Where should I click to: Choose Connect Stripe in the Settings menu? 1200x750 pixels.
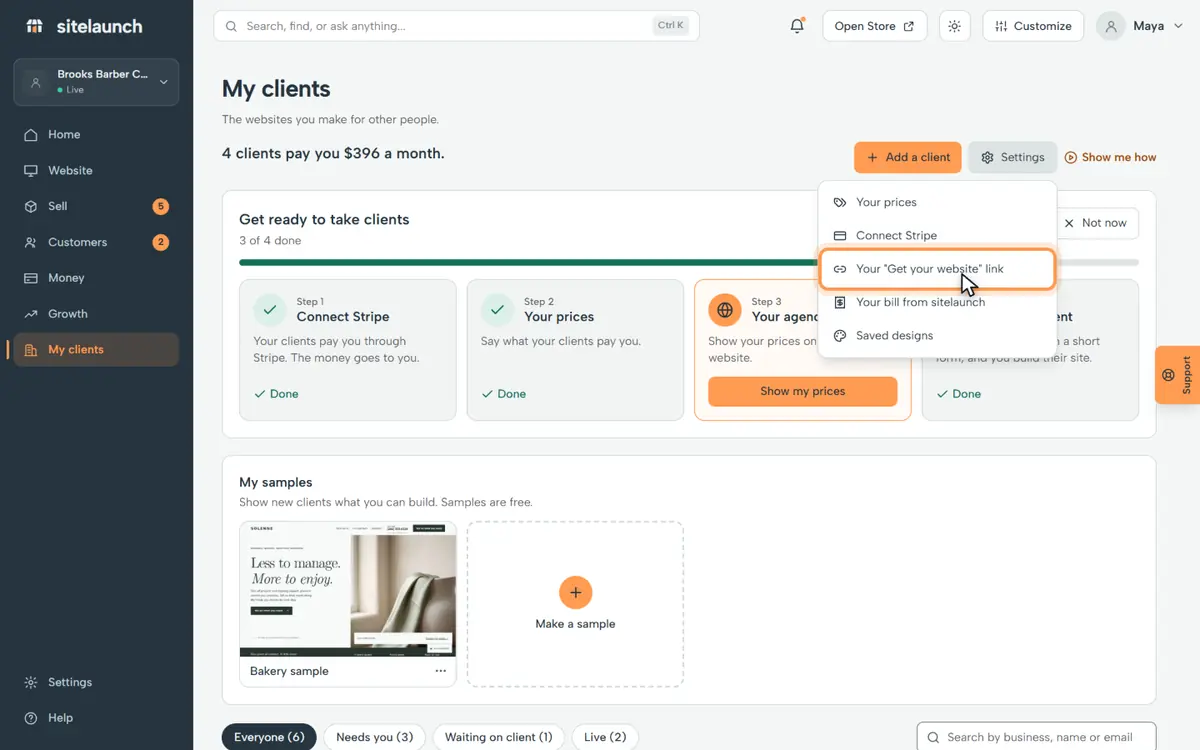[x=937, y=235]
